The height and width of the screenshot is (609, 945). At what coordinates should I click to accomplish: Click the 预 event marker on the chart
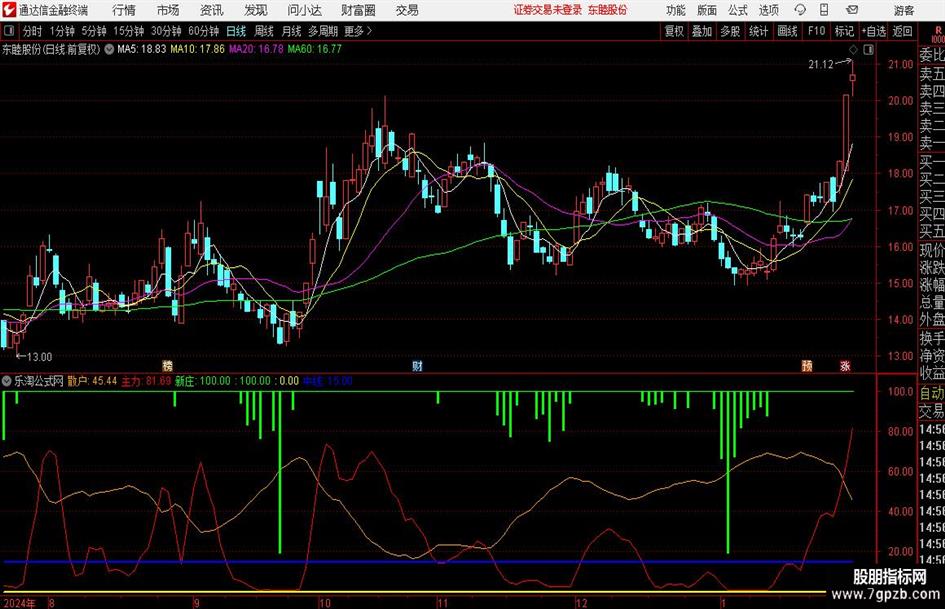[807, 365]
